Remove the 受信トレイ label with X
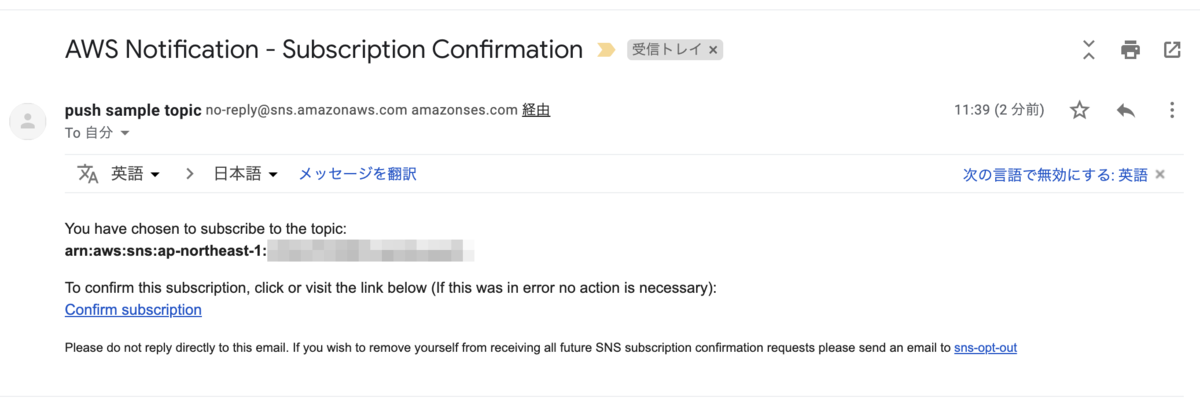The width and height of the screenshot is (1200, 412). pos(714,49)
